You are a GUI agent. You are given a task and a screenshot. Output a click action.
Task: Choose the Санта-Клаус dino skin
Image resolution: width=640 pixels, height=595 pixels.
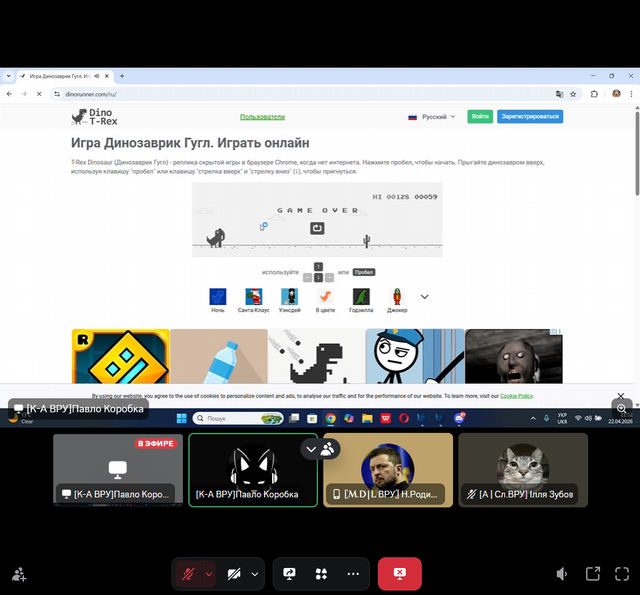(253, 300)
